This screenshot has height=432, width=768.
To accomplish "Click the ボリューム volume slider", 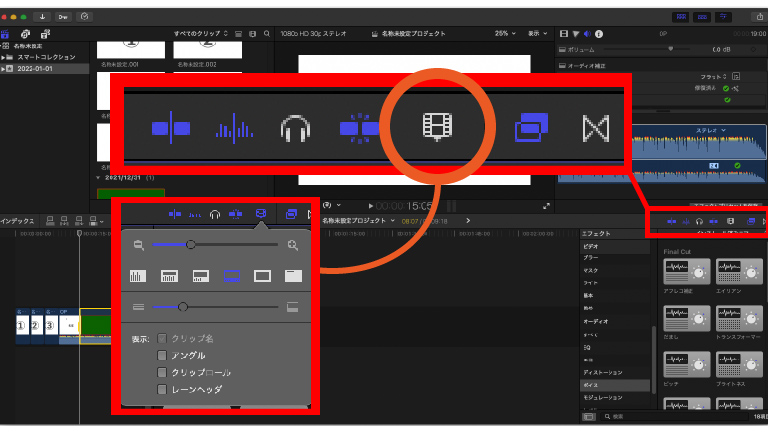I will click(647, 49).
